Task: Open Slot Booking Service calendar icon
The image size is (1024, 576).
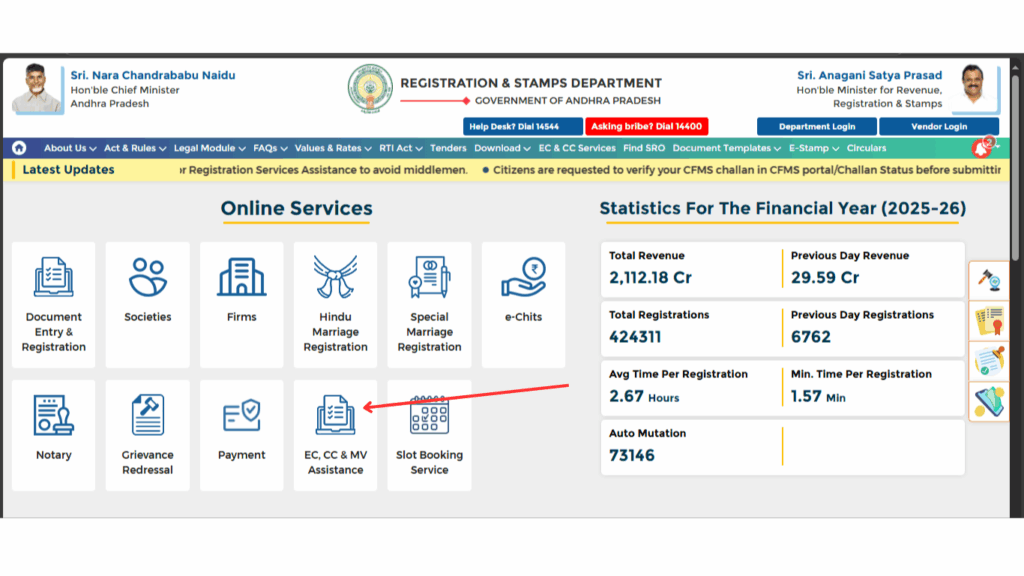Action: click(429, 415)
